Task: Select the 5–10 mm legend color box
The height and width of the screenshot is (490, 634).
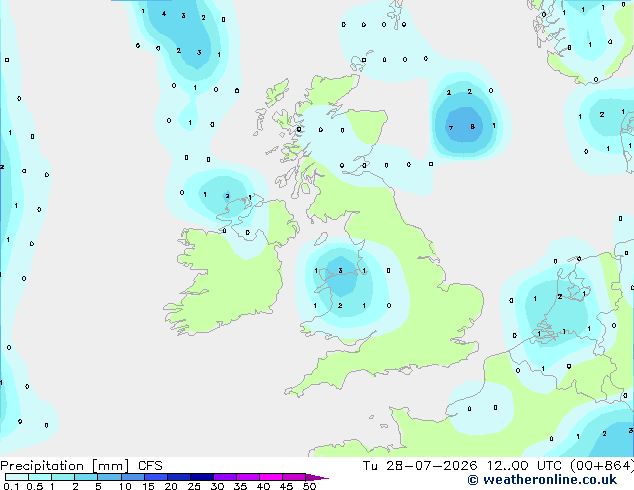Action: [109, 477]
